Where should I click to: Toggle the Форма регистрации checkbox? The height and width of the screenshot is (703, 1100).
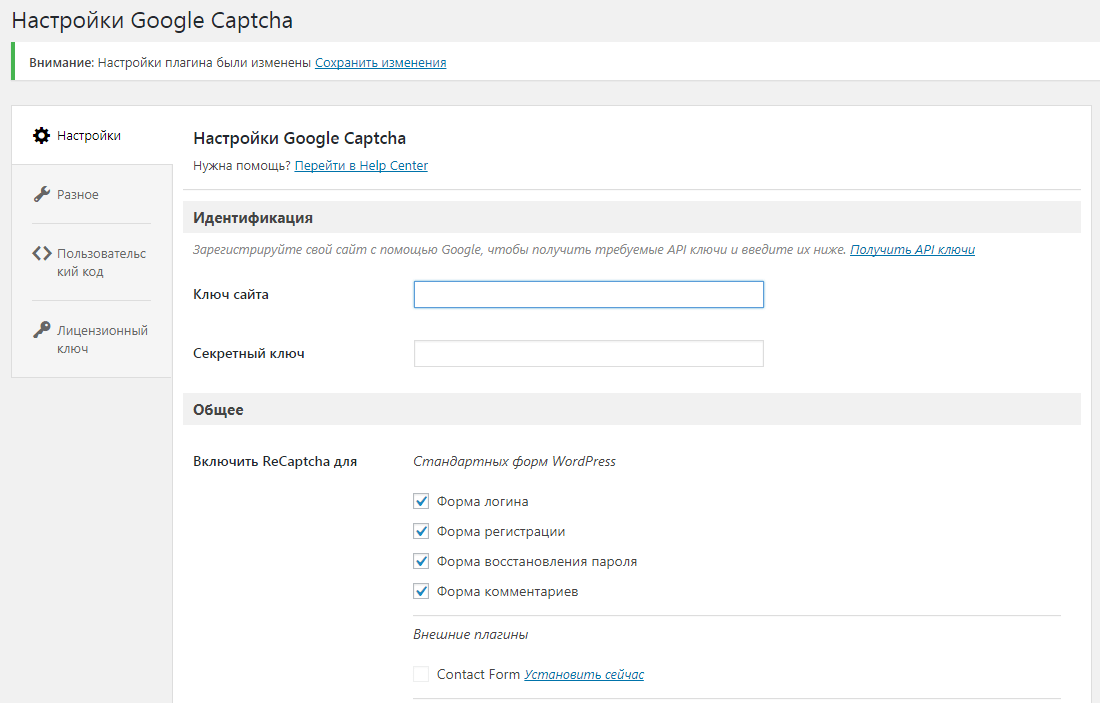pyautogui.click(x=421, y=531)
